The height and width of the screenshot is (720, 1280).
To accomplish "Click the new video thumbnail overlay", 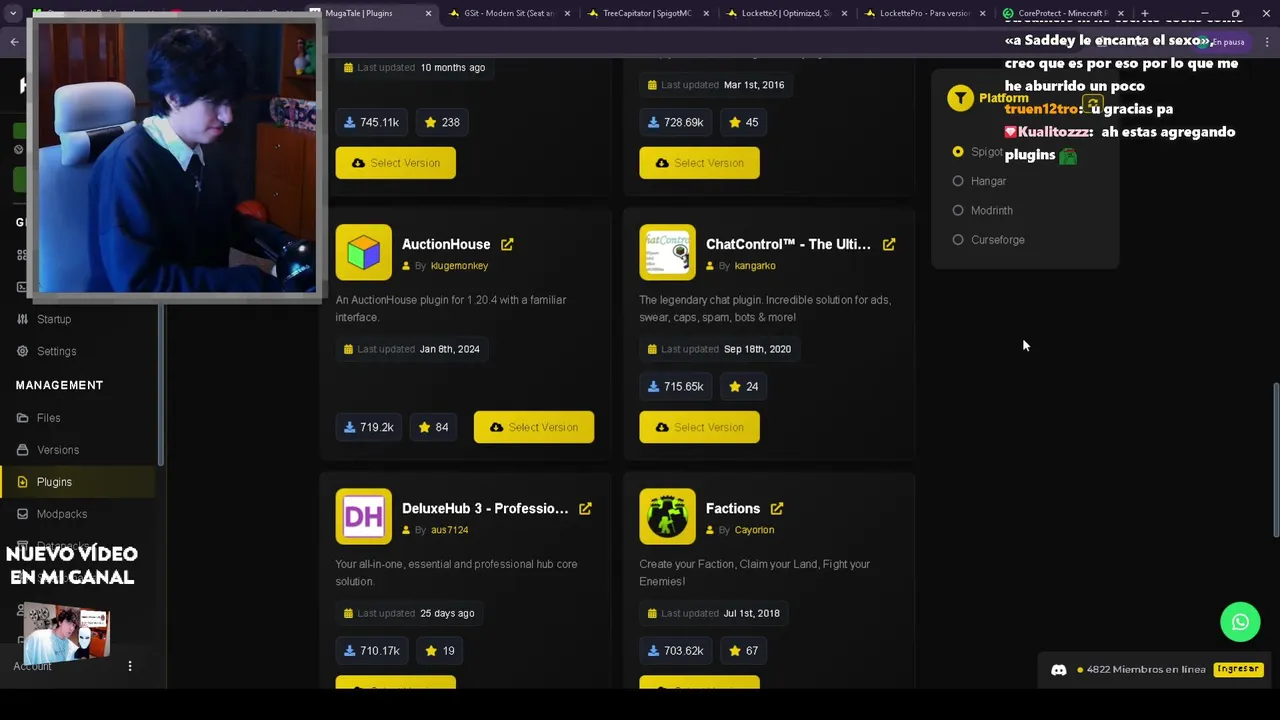I will pos(66,633).
